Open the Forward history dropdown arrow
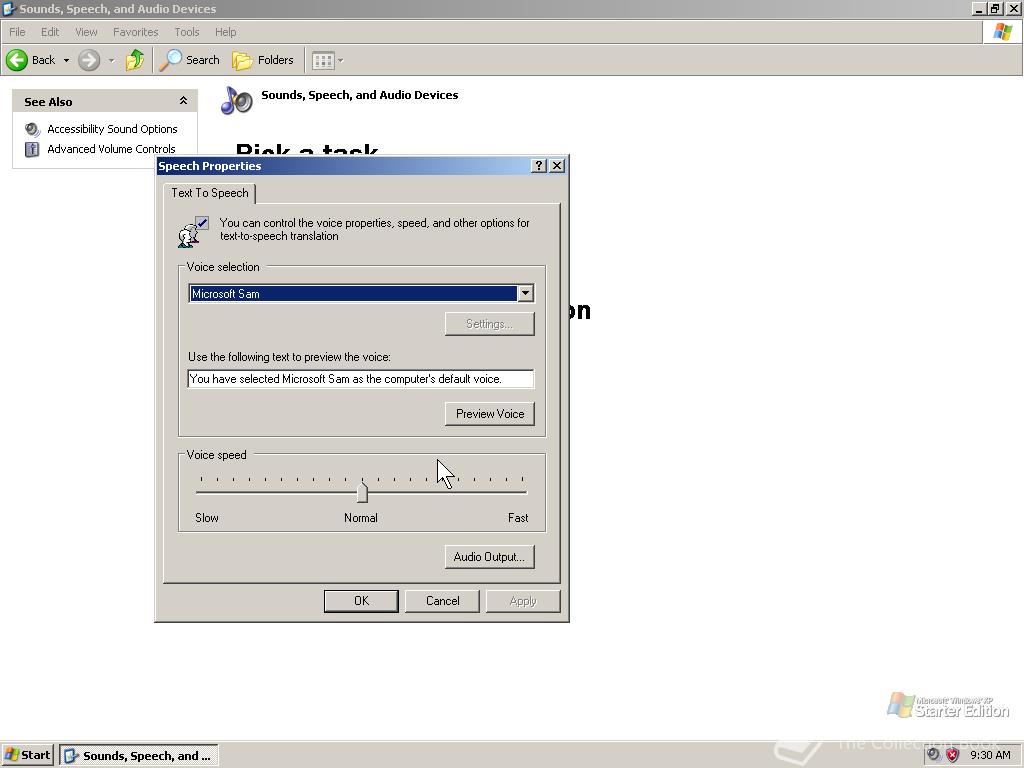Image resolution: width=1024 pixels, height=768 pixels. [x=111, y=60]
